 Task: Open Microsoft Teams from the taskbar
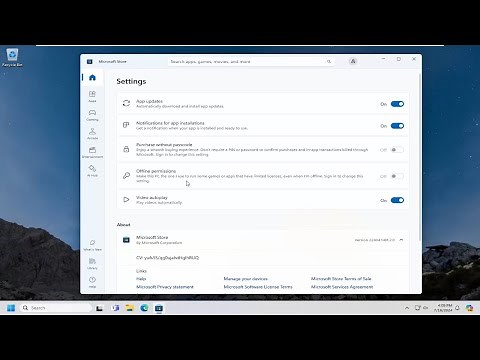(115, 308)
